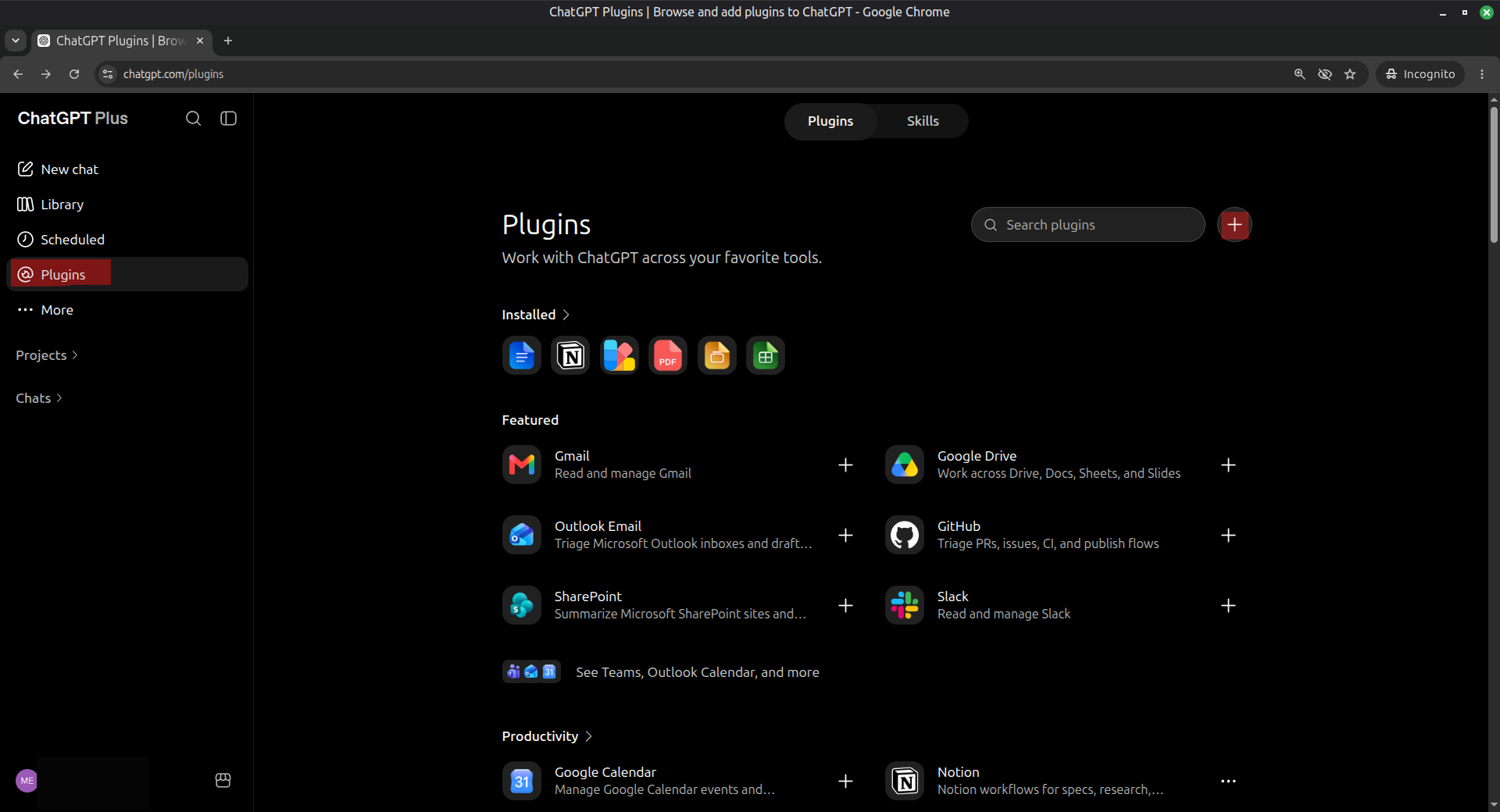The height and width of the screenshot is (812, 1500).
Task: Open the ME profile avatar
Action: [27, 781]
